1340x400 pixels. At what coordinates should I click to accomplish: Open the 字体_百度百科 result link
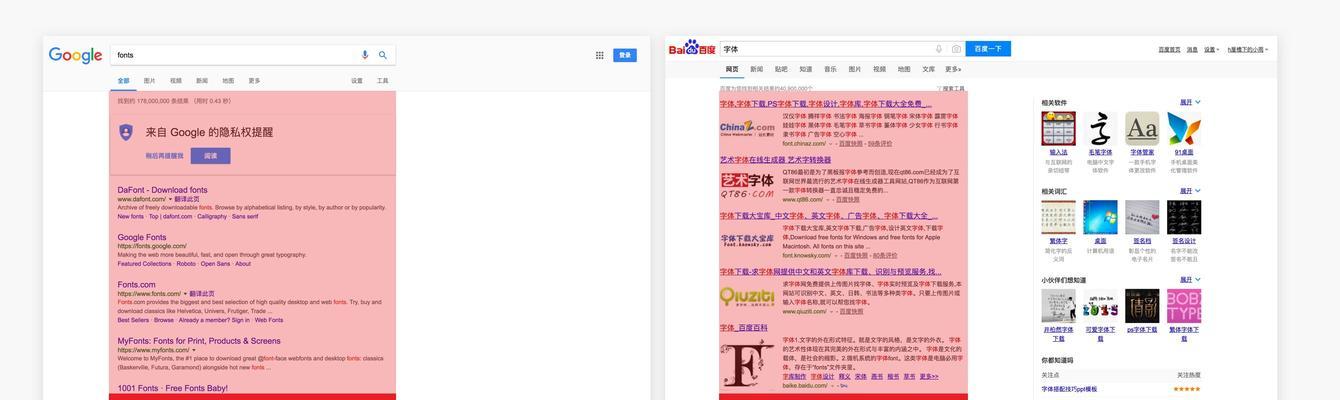[x=744, y=328]
